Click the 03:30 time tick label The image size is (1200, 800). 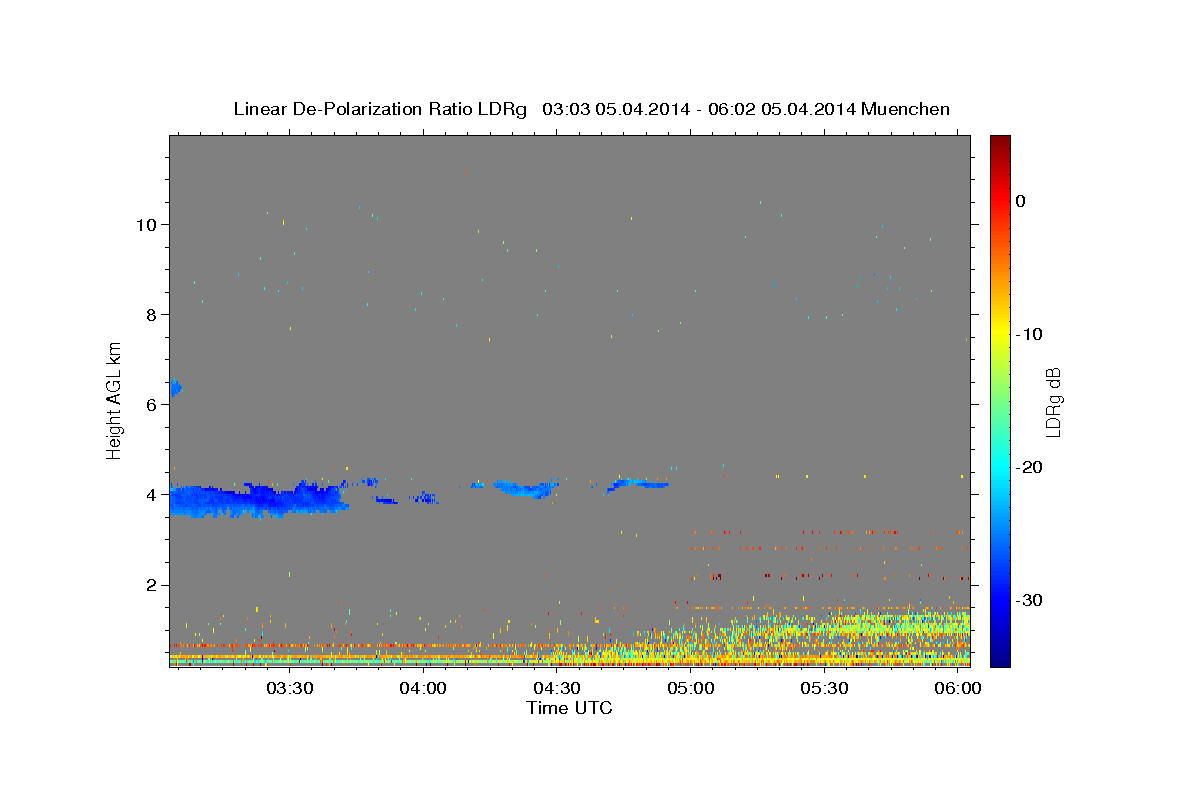click(290, 688)
